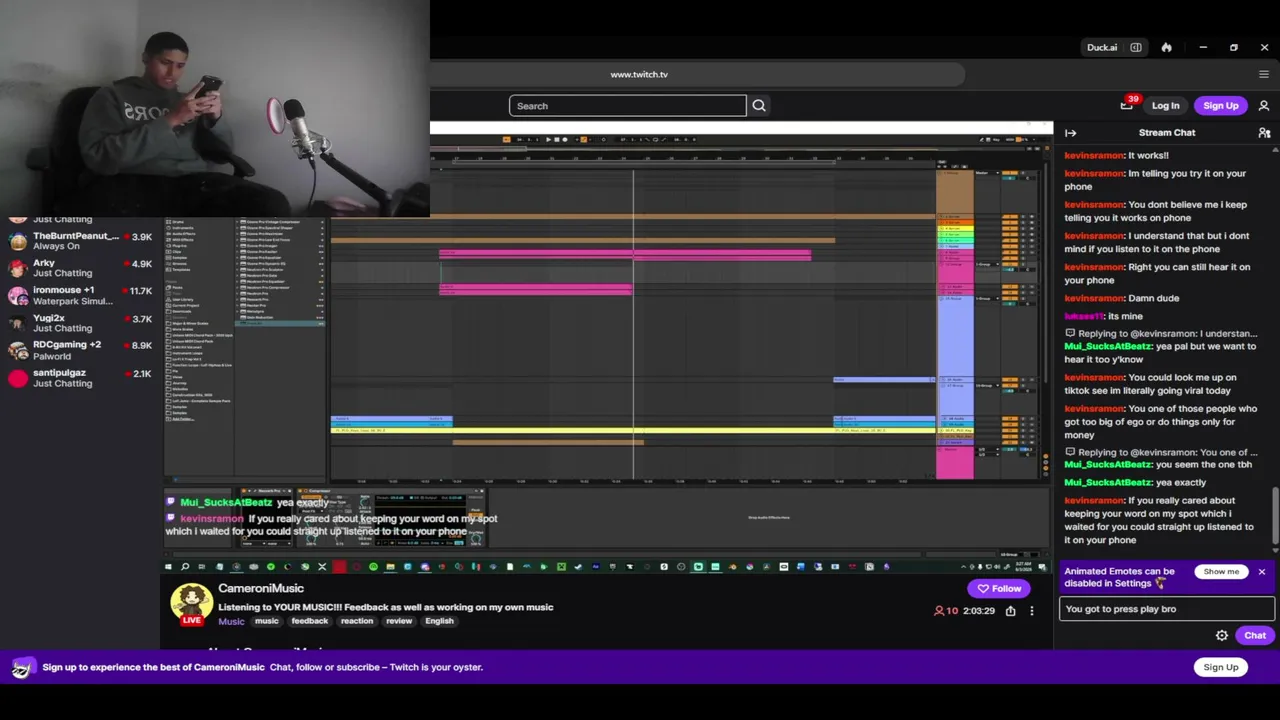This screenshot has height=720, width=1280.
Task: Click the Duck.ai button
Action: pyautogui.click(x=1102, y=47)
